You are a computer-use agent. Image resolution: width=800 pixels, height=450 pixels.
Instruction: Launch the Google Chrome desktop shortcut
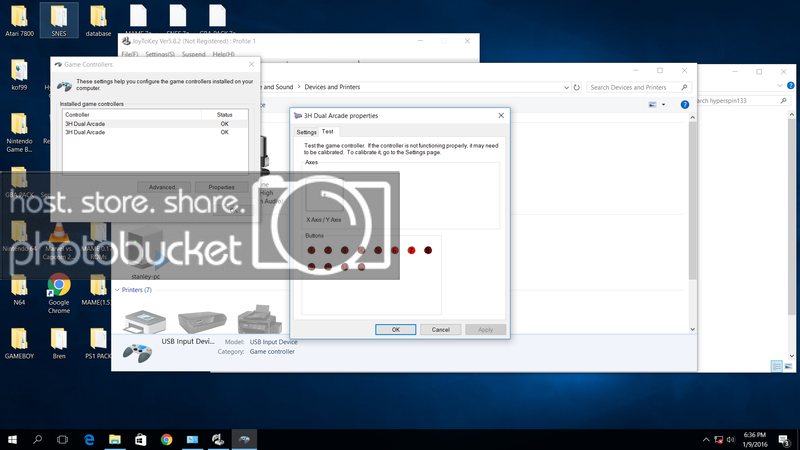(59, 292)
